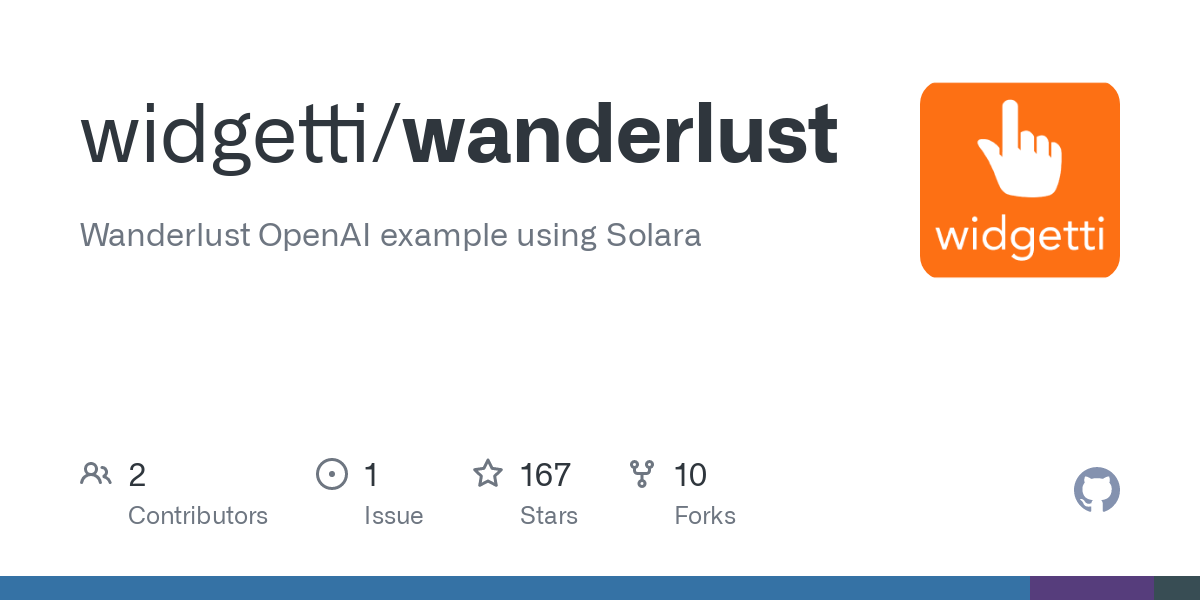This screenshot has width=1200, height=600.
Task: Click the issue count 1
Action: pyautogui.click(x=371, y=475)
